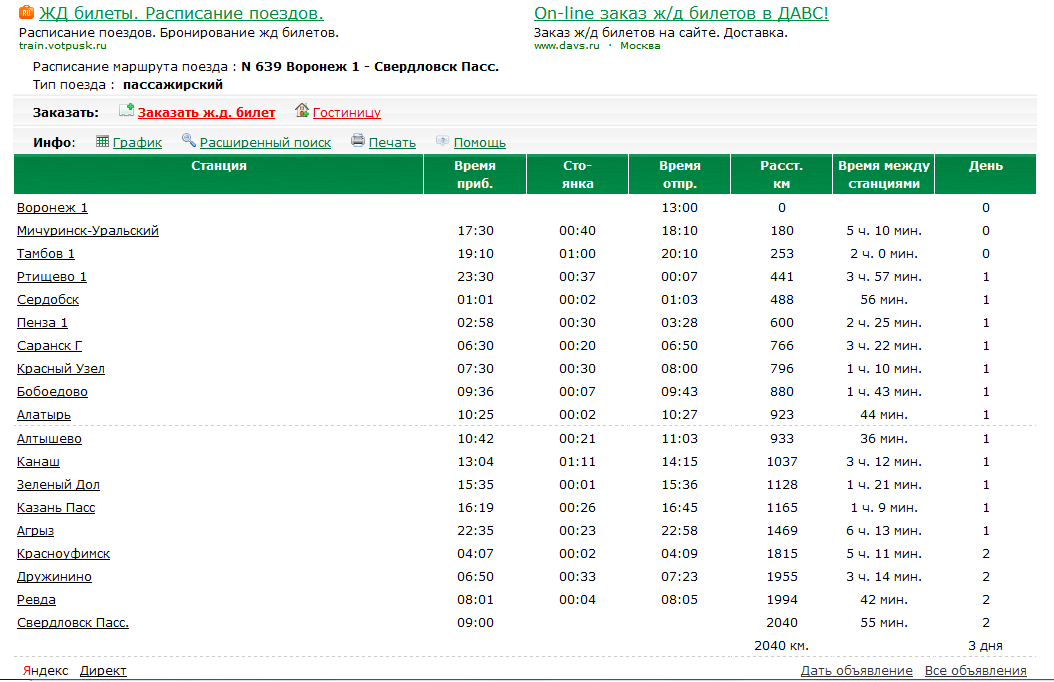The height and width of the screenshot is (682, 1054).
Task: Select the Воронеж 1 station link
Action: click(x=52, y=208)
